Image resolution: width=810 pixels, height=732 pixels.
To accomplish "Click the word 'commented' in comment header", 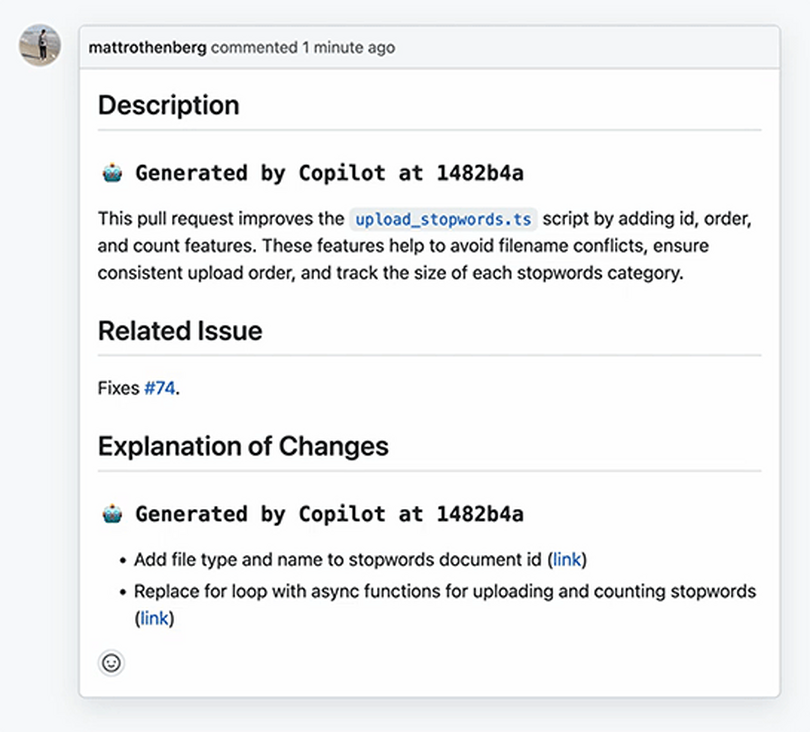I will pyautogui.click(x=254, y=48).
